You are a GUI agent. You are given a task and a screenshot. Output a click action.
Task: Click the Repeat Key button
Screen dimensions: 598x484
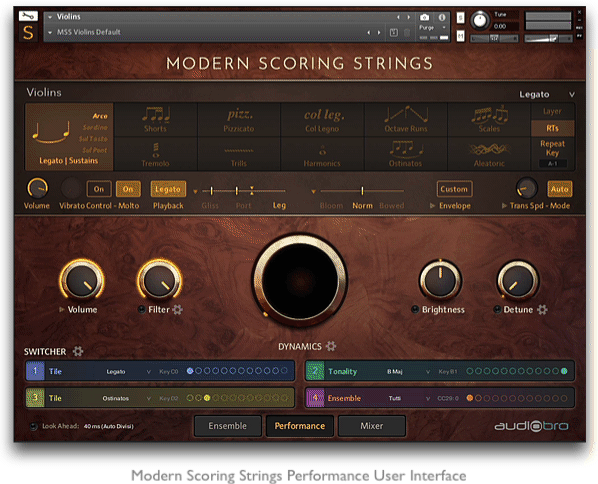552,148
